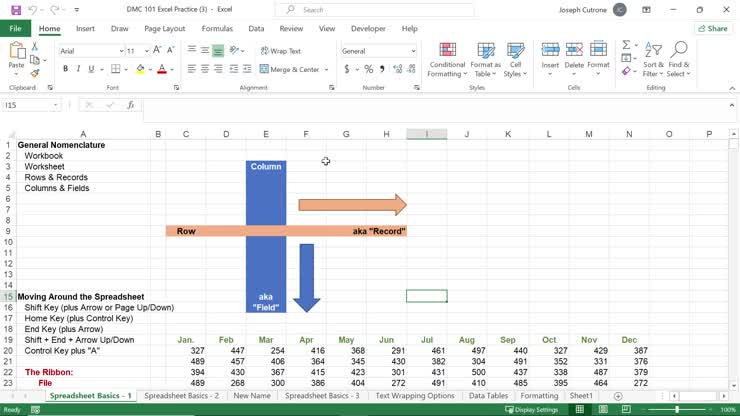Screen dimensions: 740x416
Task: Open the Clear eraser tool
Action: click(626, 71)
